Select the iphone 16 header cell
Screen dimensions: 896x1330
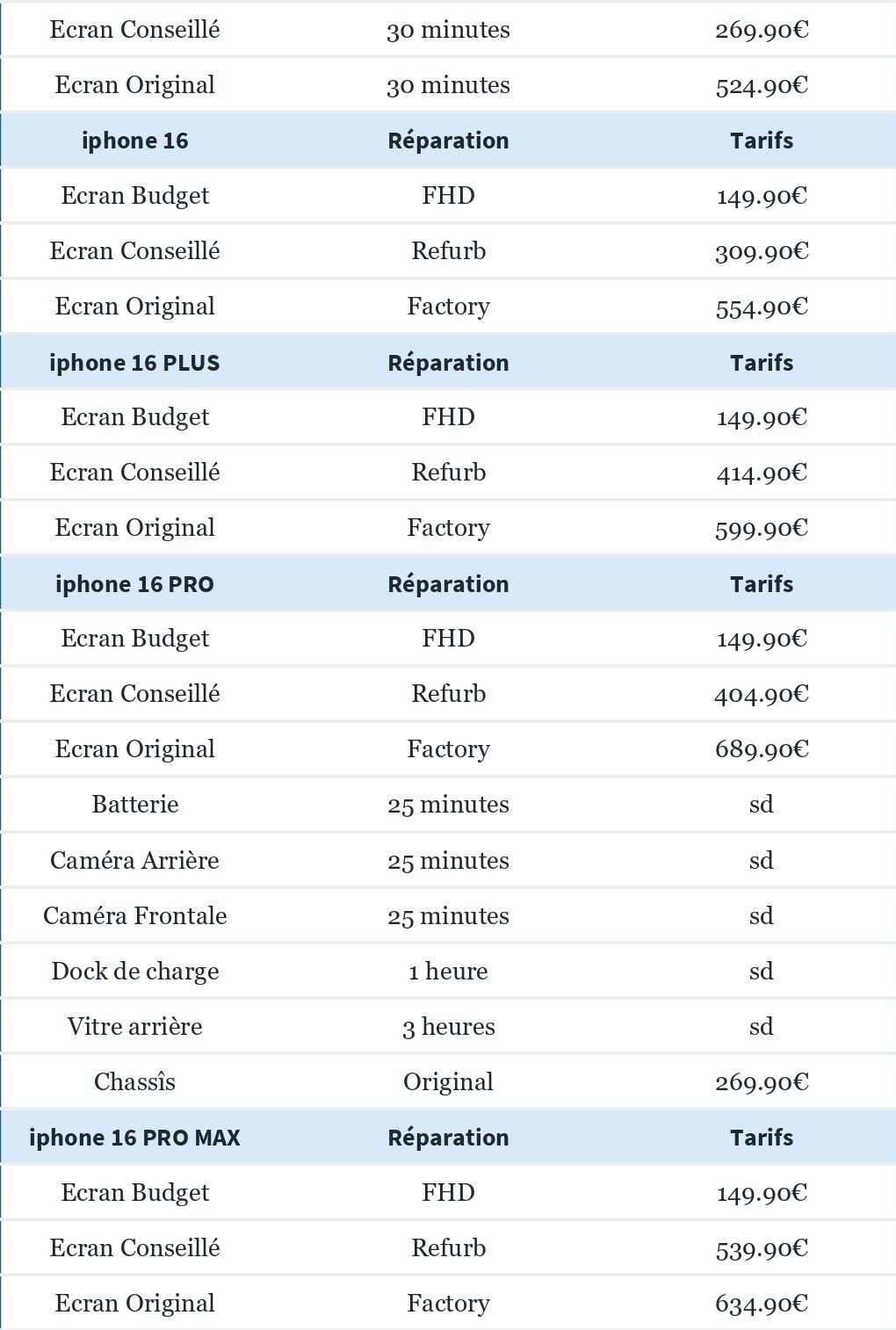click(134, 141)
